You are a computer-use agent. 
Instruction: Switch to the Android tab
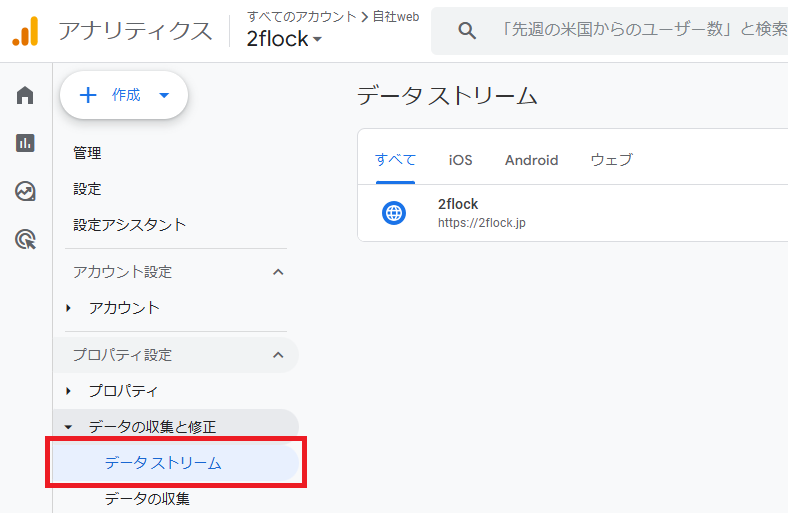pyautogui.click(x=531, y=160)
